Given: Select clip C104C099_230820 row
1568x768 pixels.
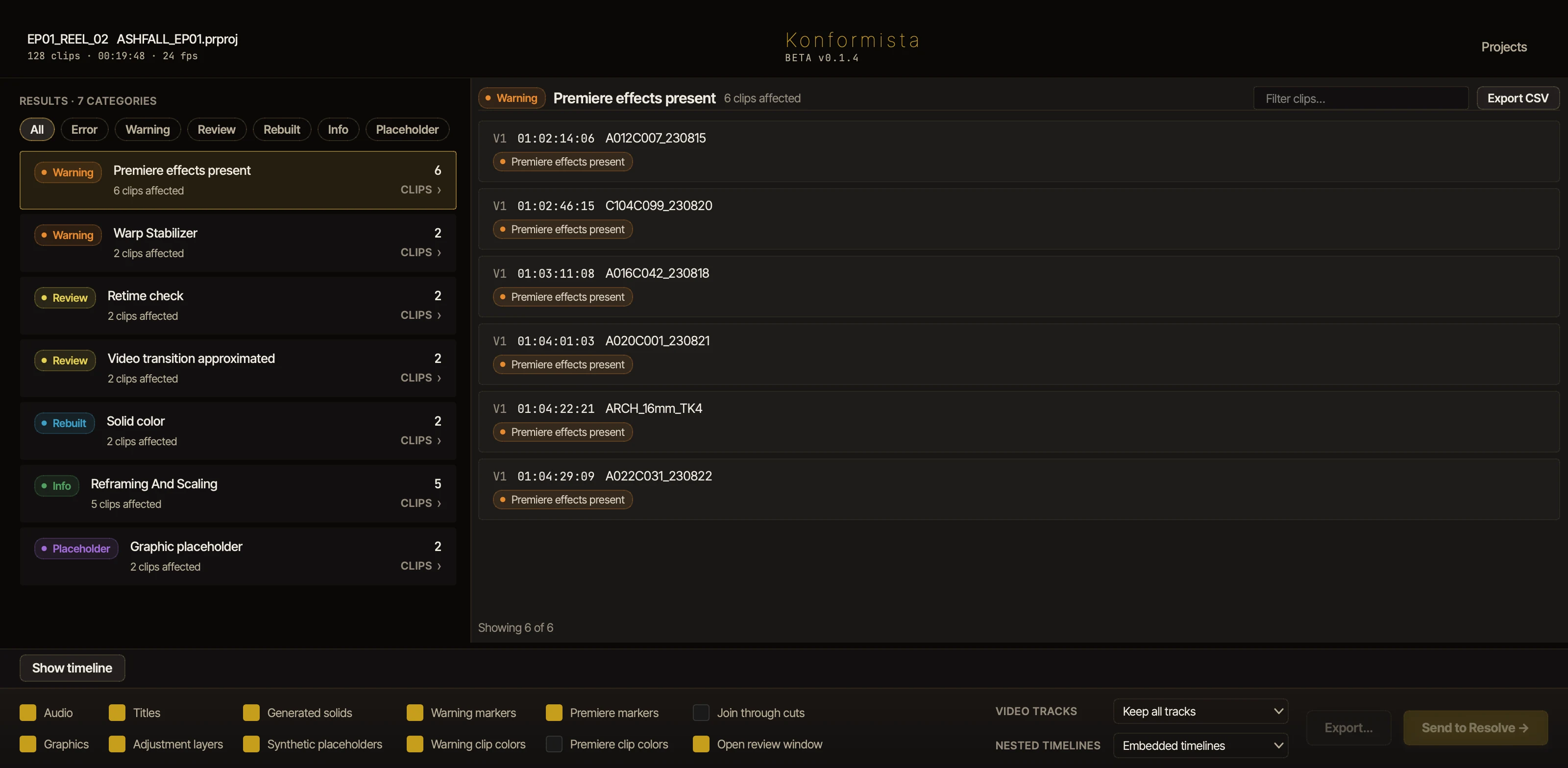Looking at the screenshot, I should [1019, 219].
